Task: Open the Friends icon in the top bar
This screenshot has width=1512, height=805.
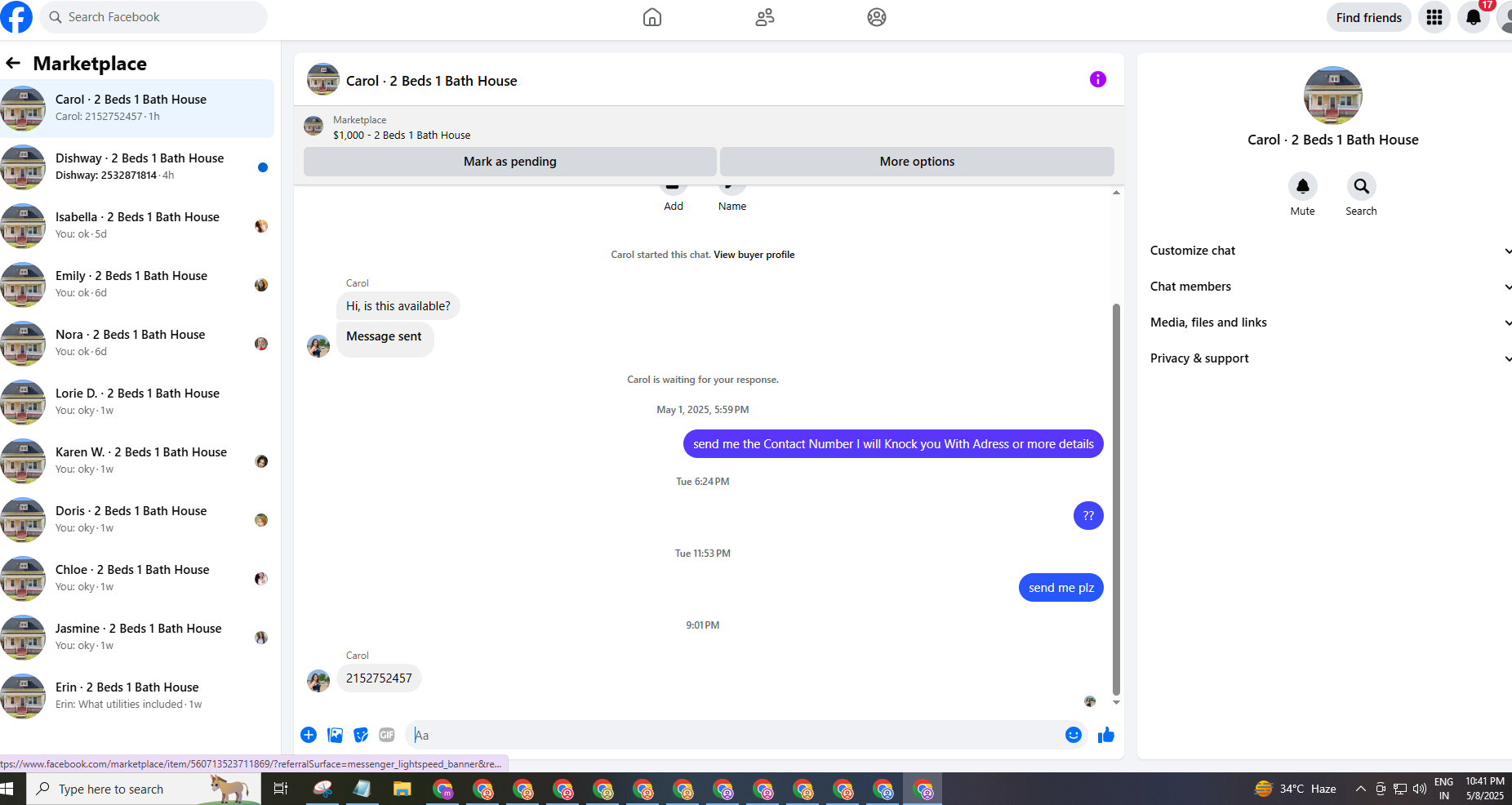Action: 765,17
